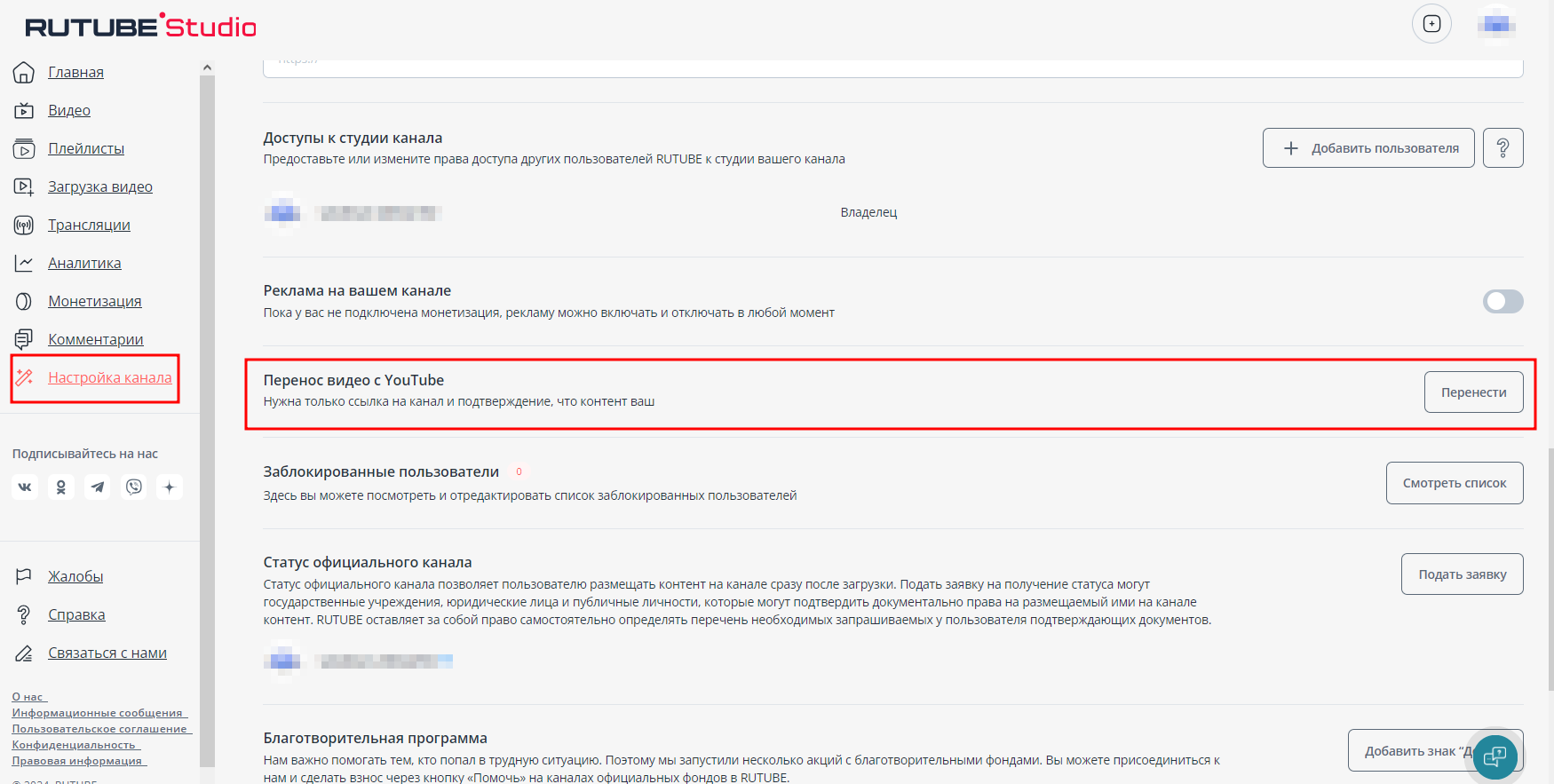Open the Трансляции section
This screenshot has height=784, width=1554.
point(89,225)
